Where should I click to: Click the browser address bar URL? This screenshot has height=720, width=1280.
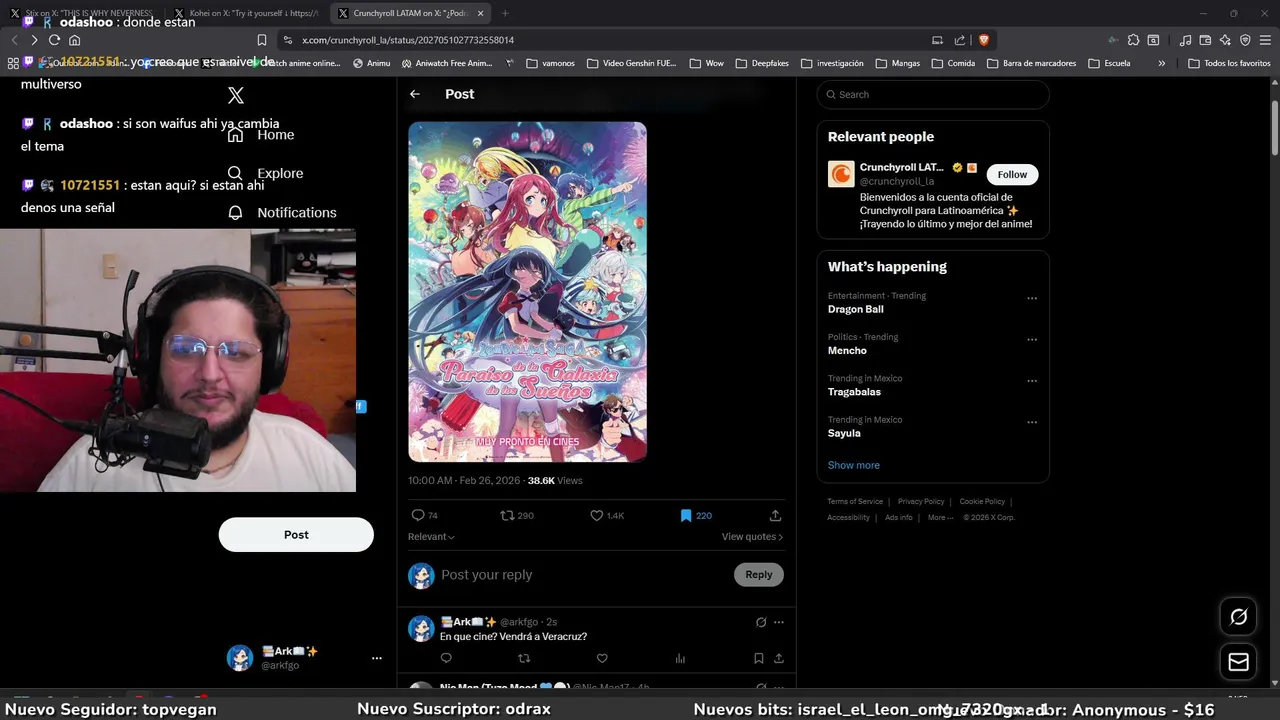408,40
